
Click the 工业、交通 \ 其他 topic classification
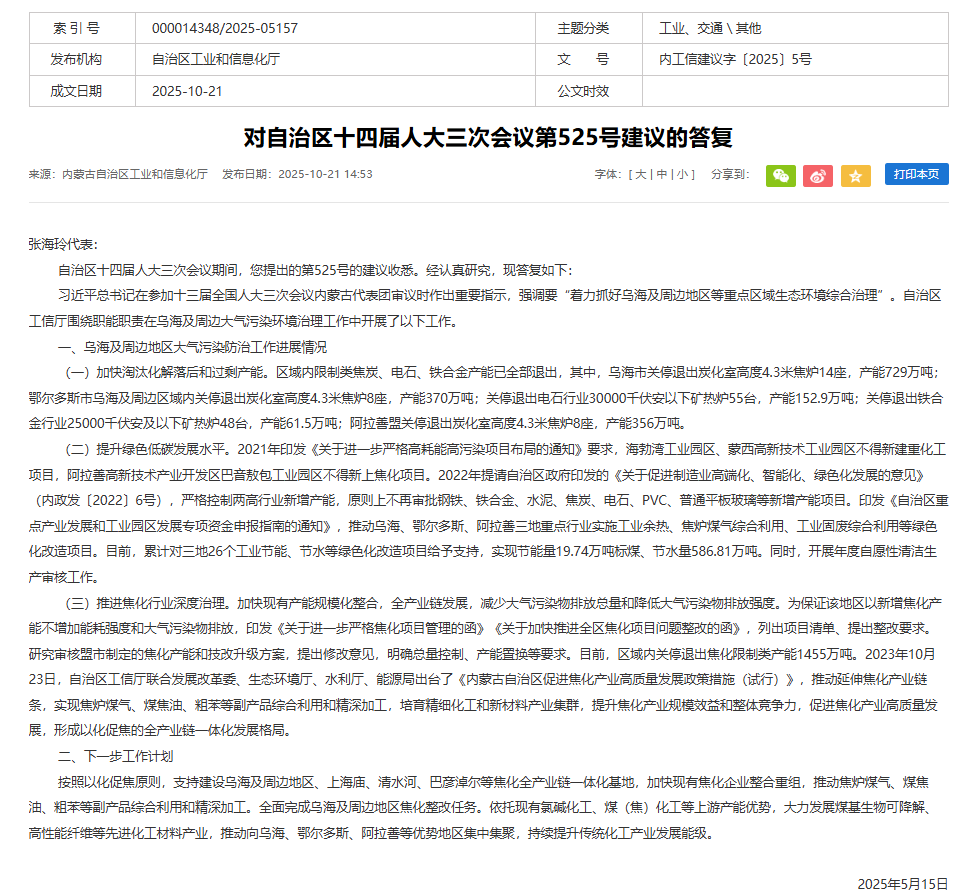coord(709,28)
